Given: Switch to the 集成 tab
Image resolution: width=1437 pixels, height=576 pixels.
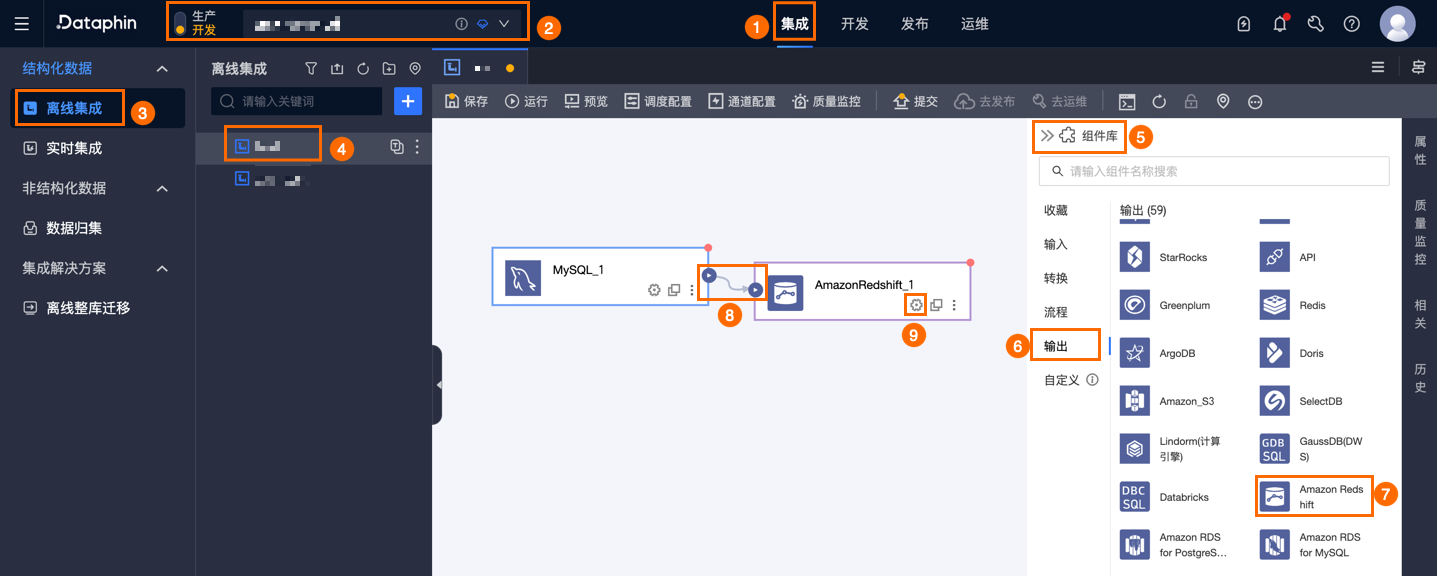Looking at the screenshot, I should tap(795, 23).
